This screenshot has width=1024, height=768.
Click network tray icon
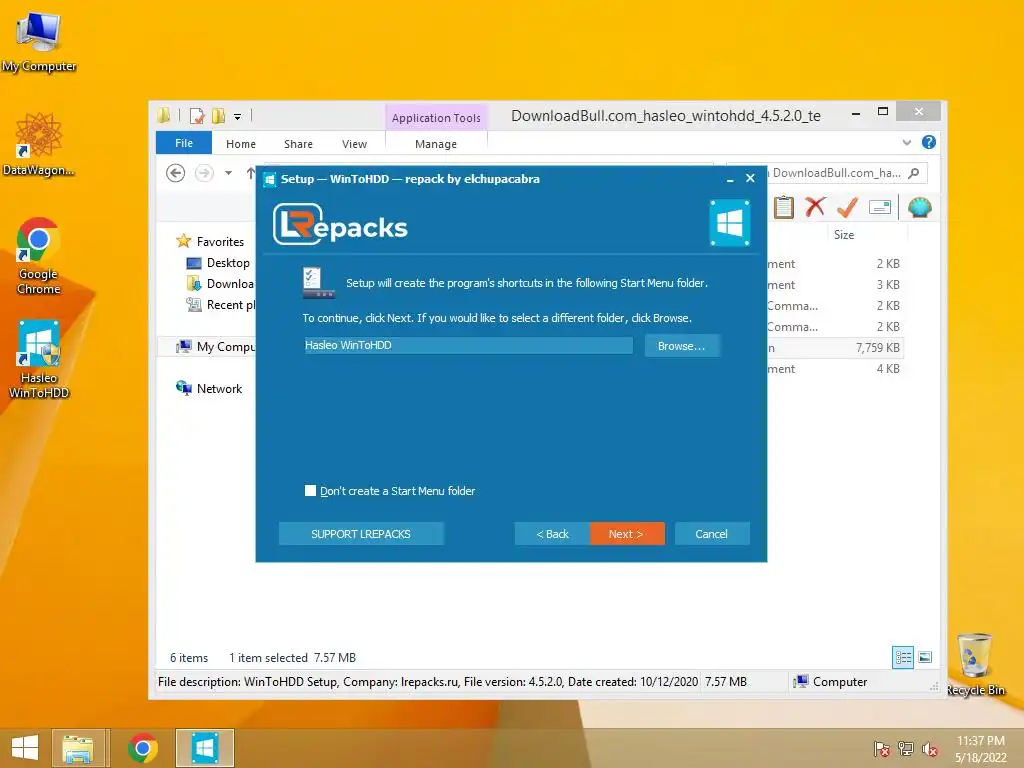906,748
